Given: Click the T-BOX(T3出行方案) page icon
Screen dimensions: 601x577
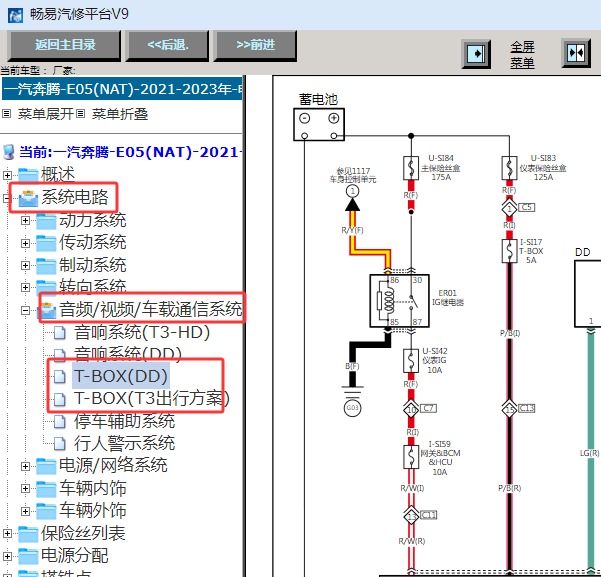Looking at the screenshot, I should (59, 399).
